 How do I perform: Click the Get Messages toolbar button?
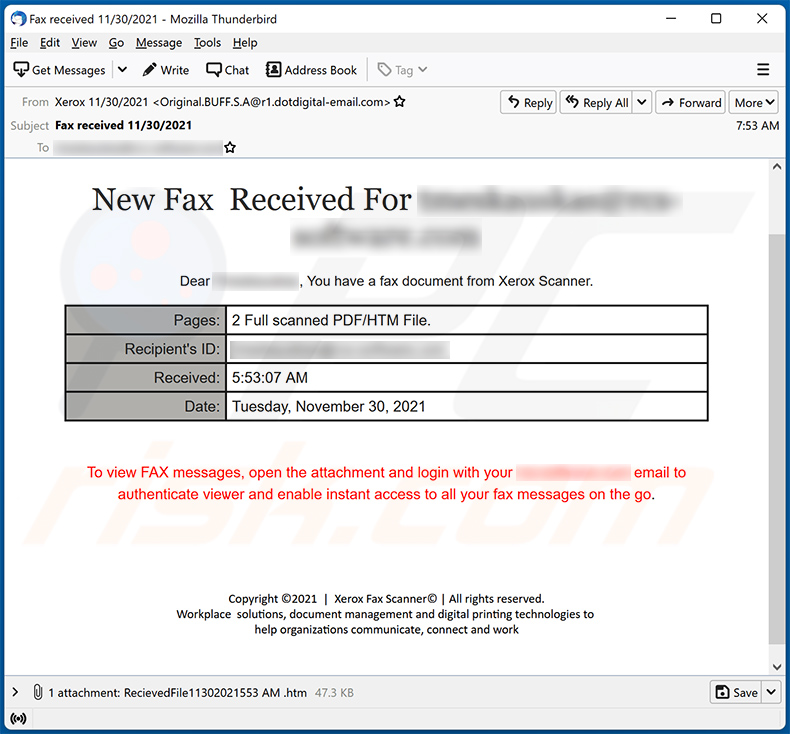60,70
